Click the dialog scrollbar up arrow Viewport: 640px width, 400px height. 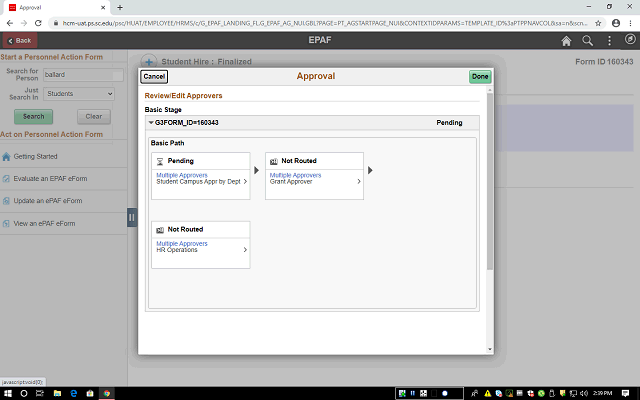point(490,90)
